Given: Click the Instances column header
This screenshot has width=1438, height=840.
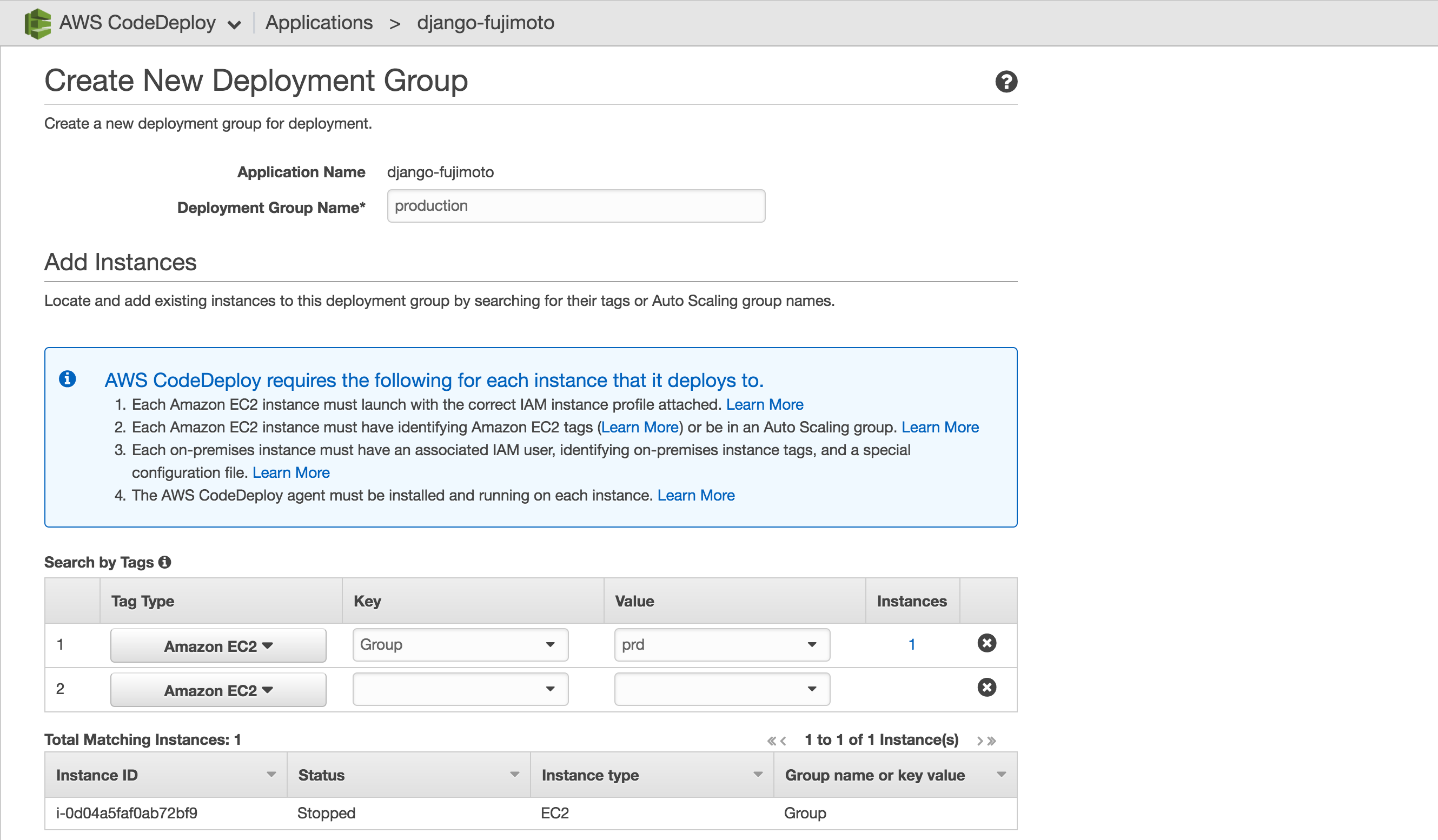Looking at the screenshot, I should pos(912,601).
